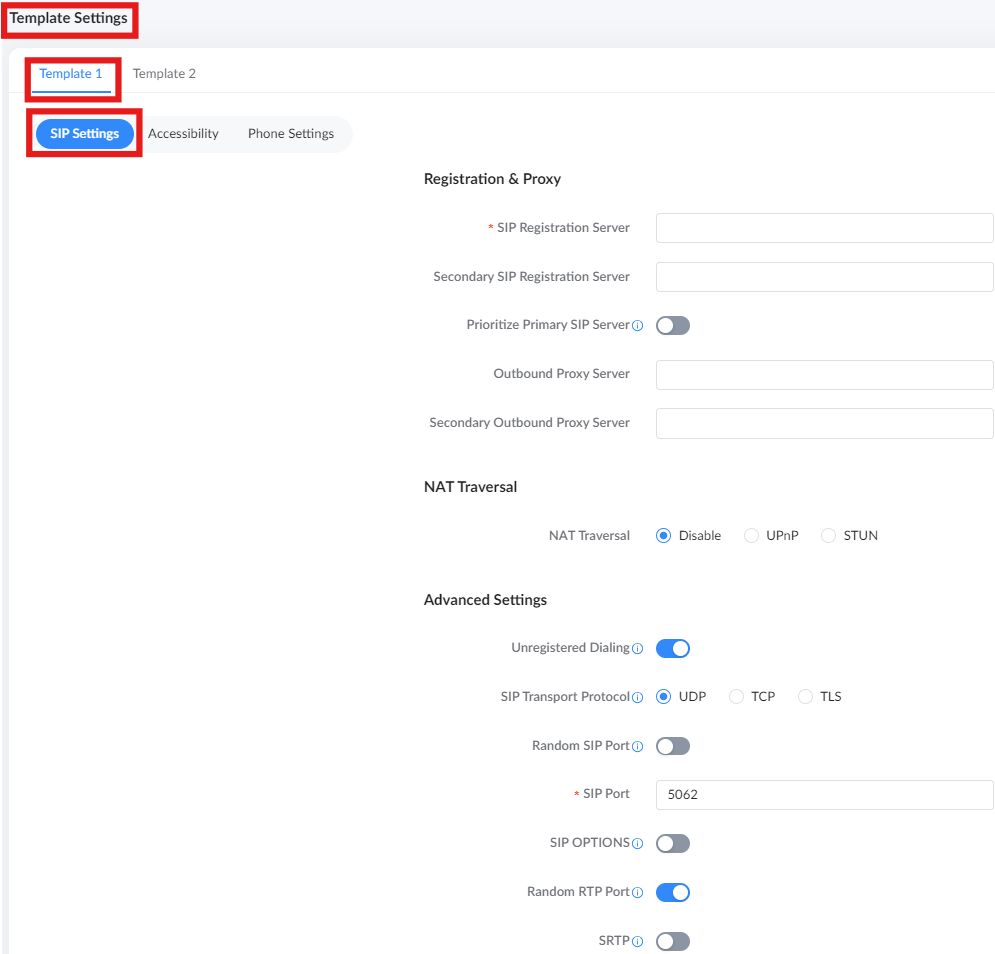Click the Secondary Outbound Proxy Server input

(824, 423)
